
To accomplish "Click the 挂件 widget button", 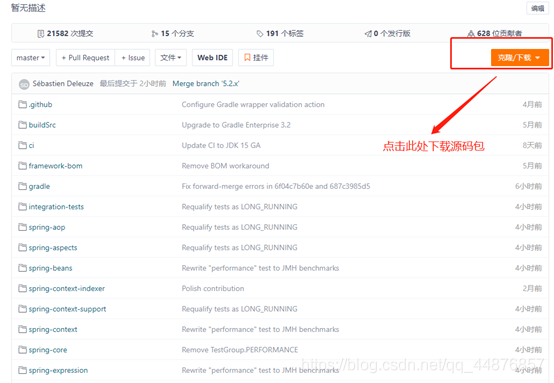I will pos(256,58).
